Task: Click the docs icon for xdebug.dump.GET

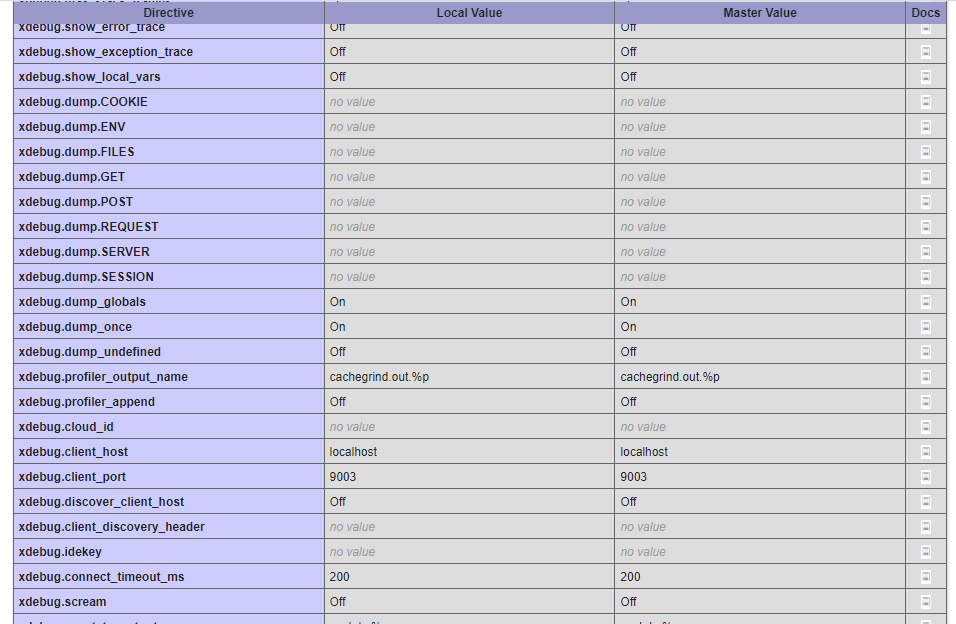Action: pyautogui.click(x=925, y=176)
